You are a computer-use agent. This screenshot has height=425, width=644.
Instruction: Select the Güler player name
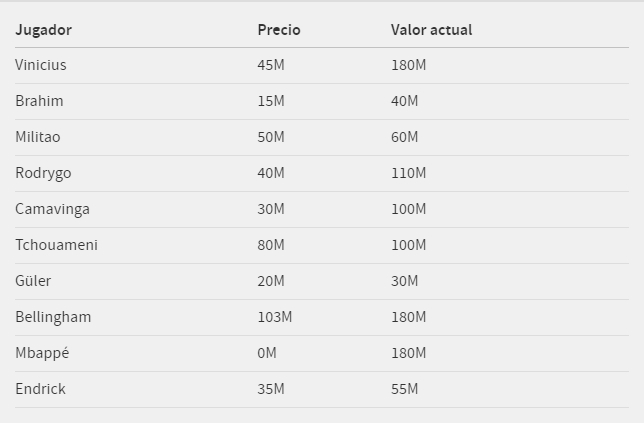click(33, 281)
